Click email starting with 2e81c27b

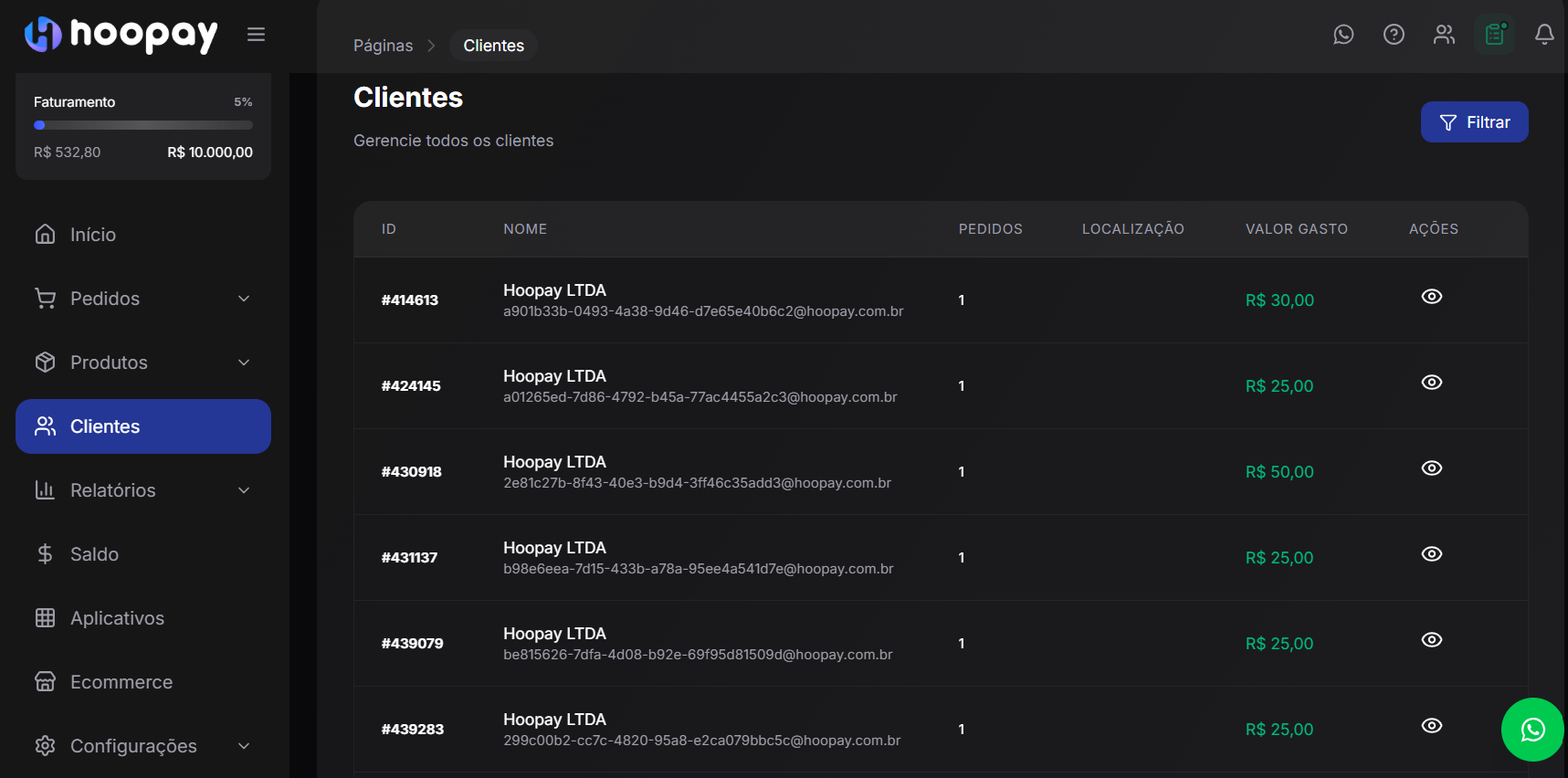(697, 483)
